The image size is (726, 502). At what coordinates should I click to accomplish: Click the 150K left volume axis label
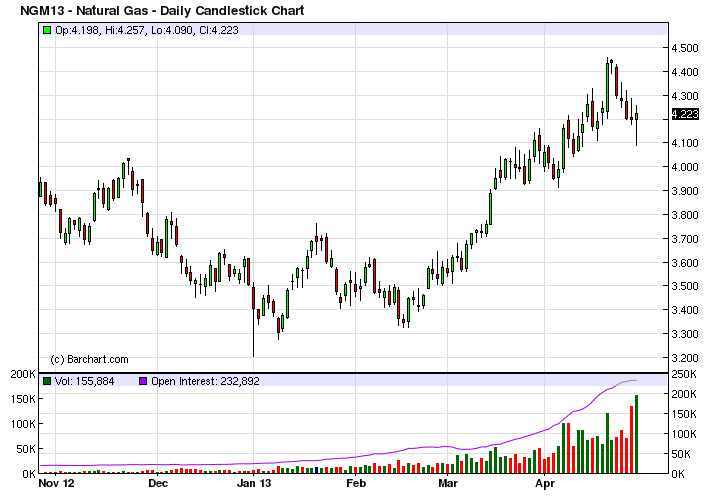tap(23, 399)
